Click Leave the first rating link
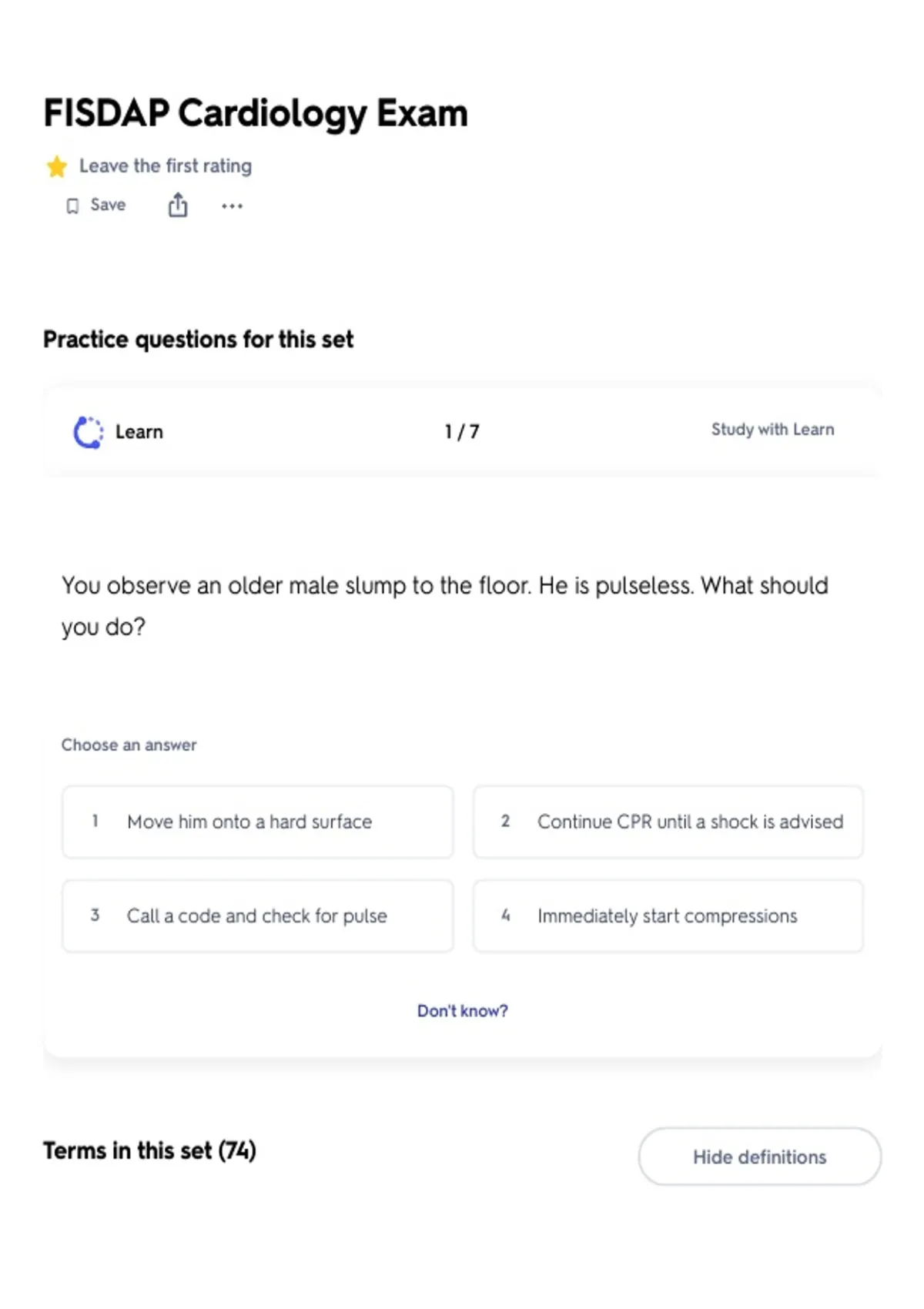The width and height of the screenshot is (924, 1309). (166, 166)
